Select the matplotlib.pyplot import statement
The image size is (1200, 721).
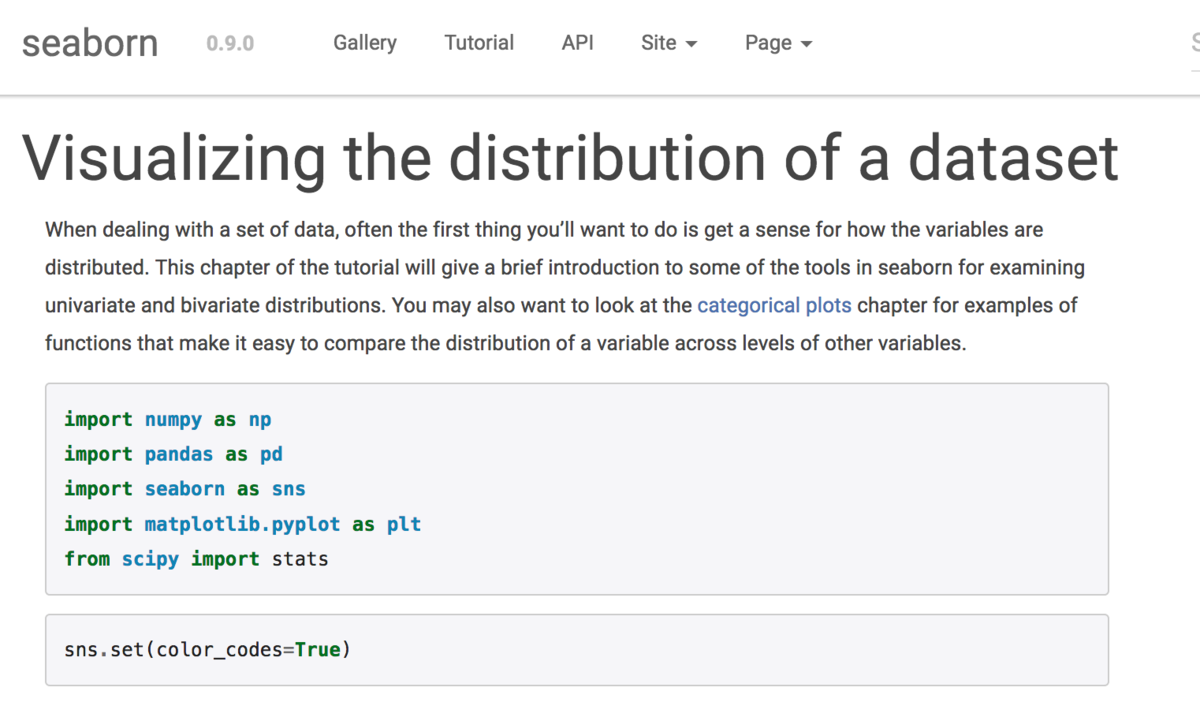pos(240,523)
